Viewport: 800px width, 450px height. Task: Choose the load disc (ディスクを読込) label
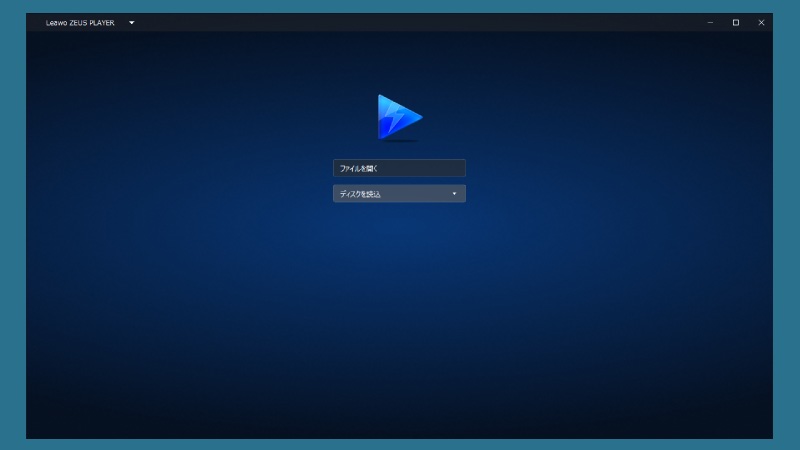click(x=360, y=194)
